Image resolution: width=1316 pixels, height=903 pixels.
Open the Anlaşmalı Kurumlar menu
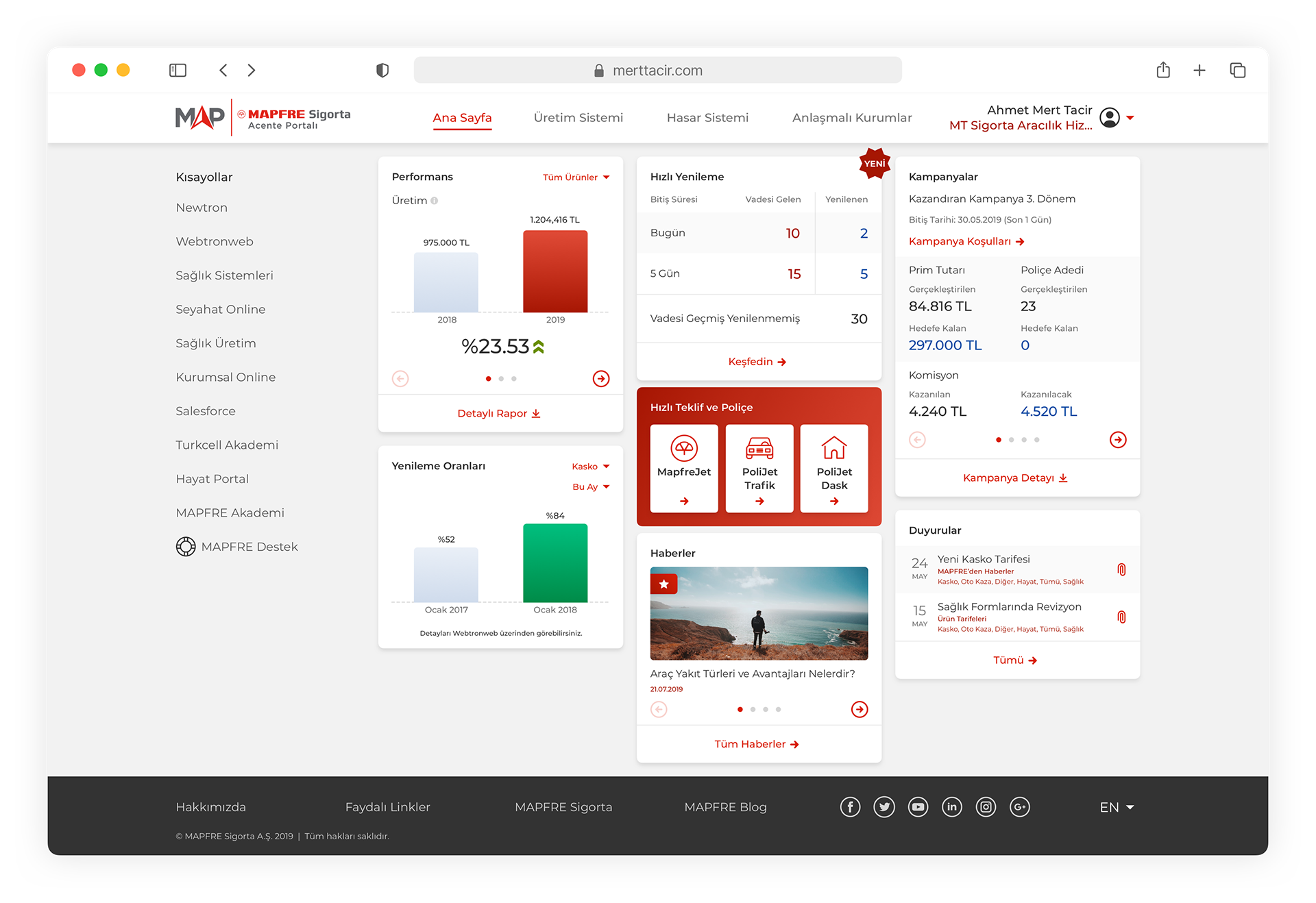coord(852,118)
